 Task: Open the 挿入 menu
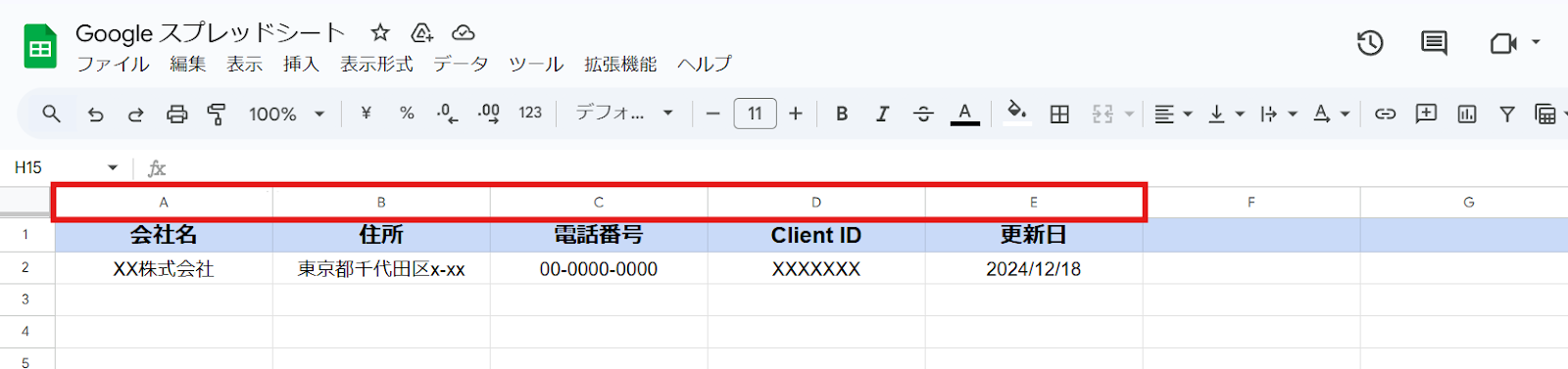click(301, 65)
